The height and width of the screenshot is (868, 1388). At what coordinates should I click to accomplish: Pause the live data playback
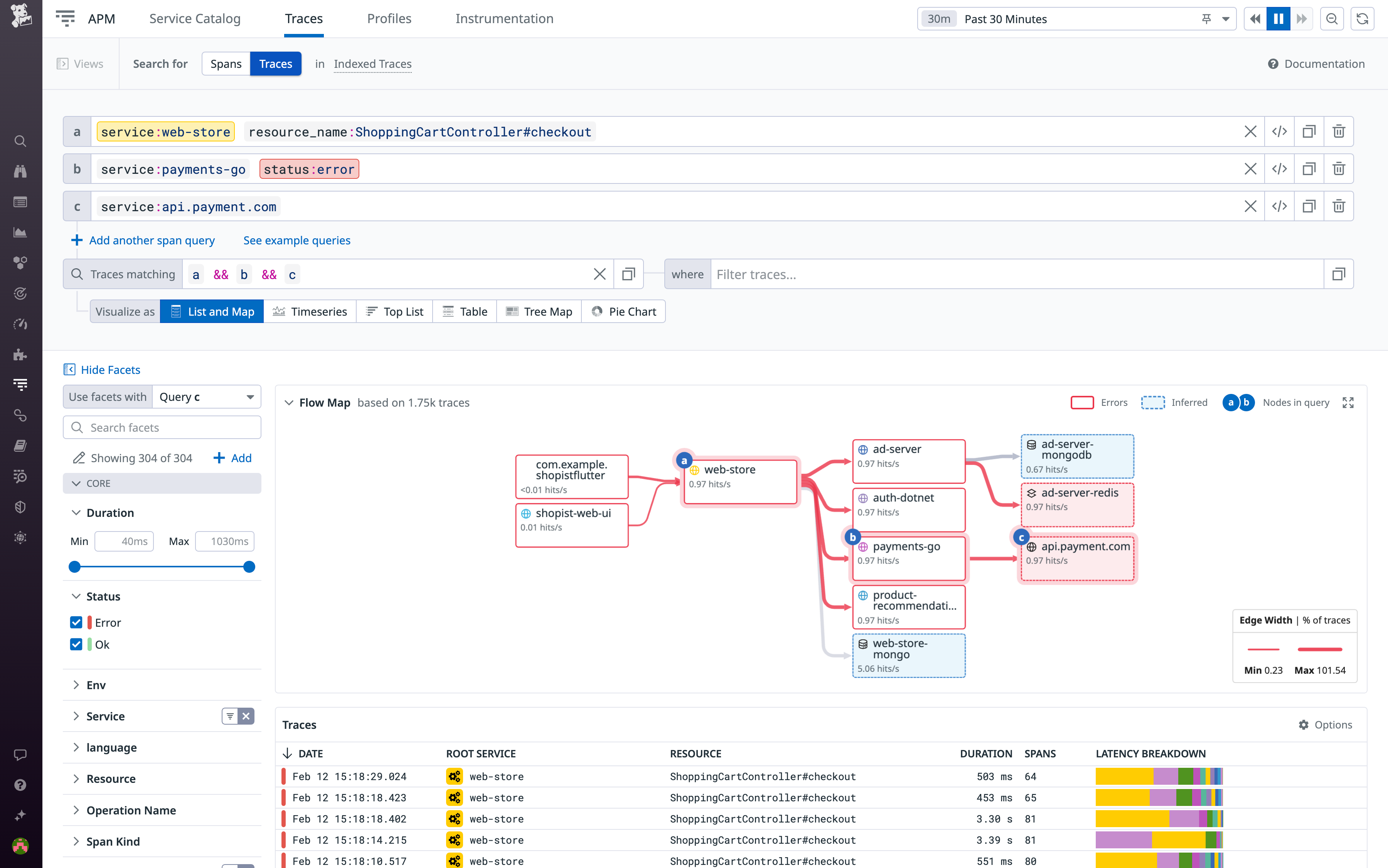(x=1278, y=19)
